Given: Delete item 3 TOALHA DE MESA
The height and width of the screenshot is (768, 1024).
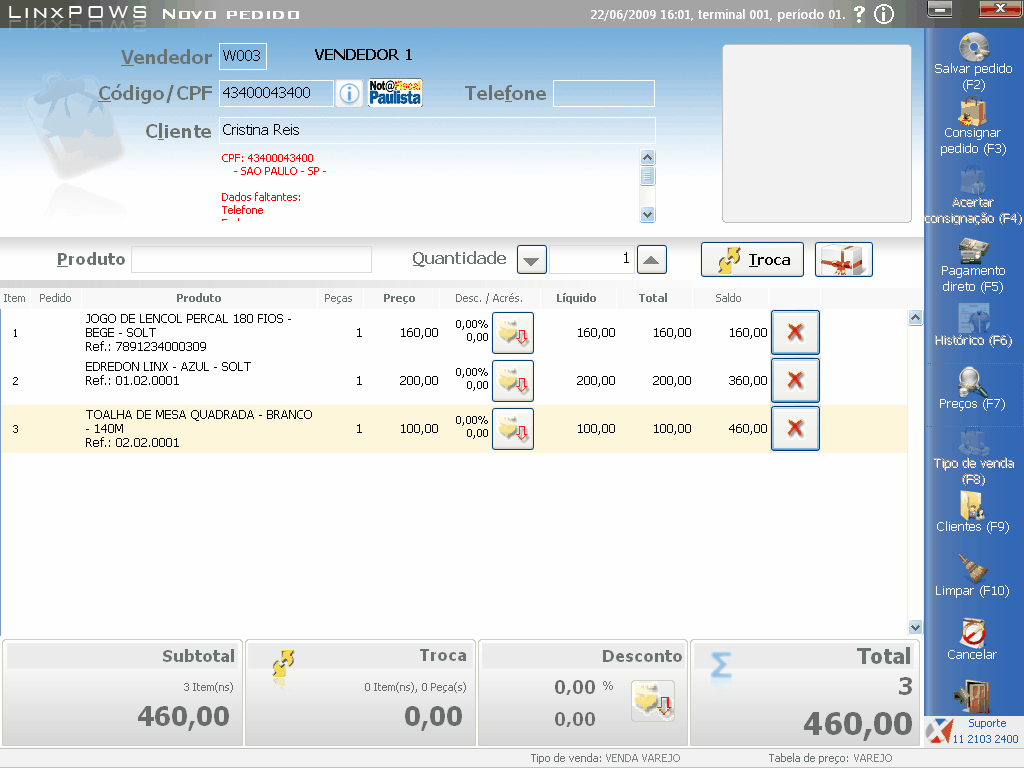Looking at the screenshot, I should tap(795, 428).
